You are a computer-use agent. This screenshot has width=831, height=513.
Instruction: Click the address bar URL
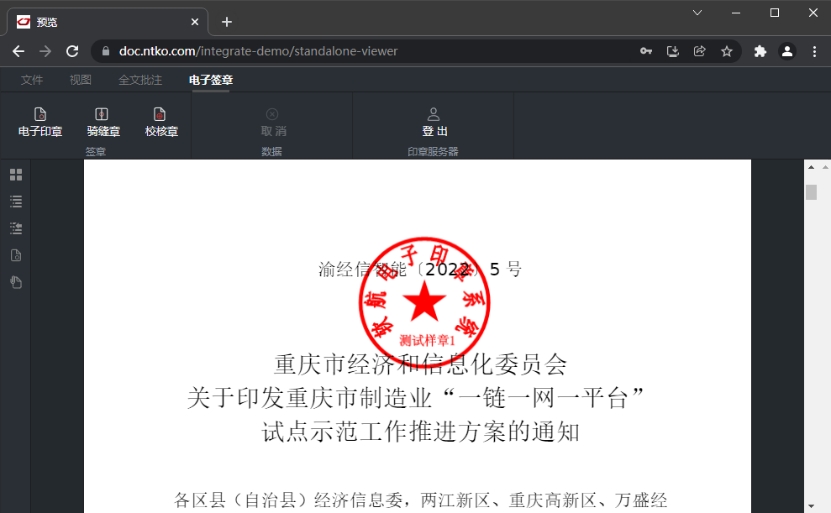pos(258,51)
